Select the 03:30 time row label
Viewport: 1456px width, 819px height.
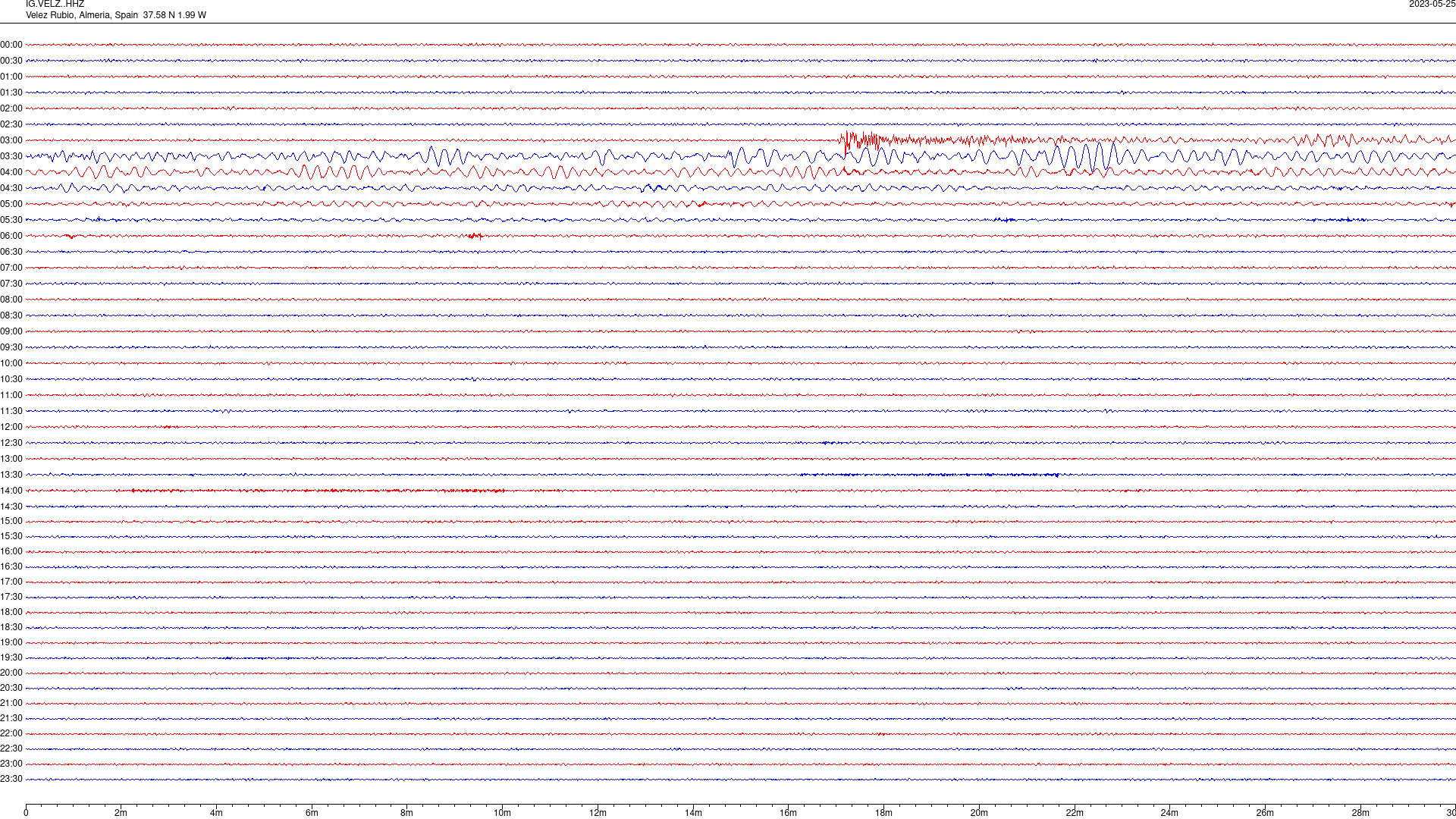[x=11, y=156]
